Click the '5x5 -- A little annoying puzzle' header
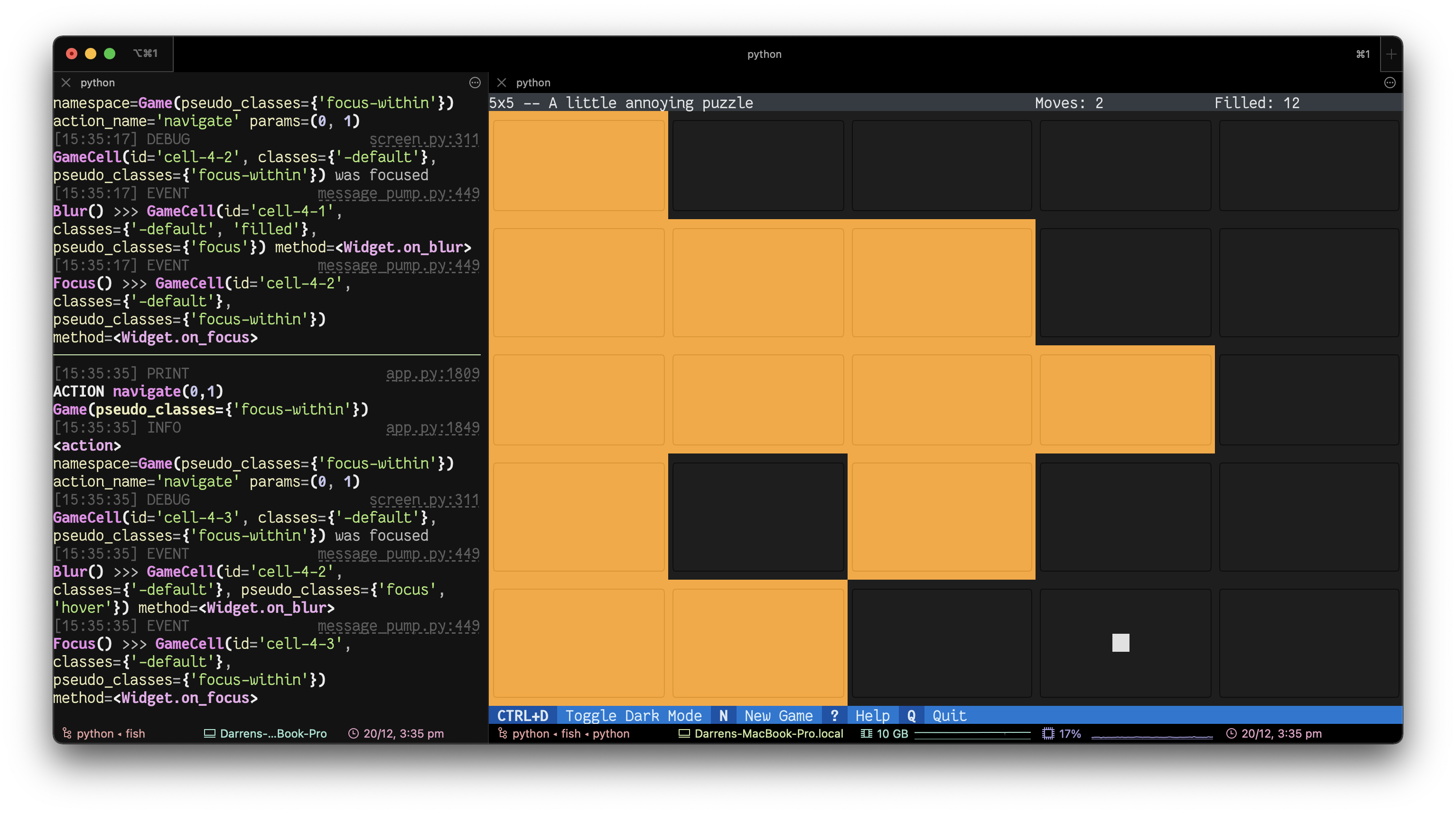The height and width of the screenshot is (814, 1456). coord(621,103)
